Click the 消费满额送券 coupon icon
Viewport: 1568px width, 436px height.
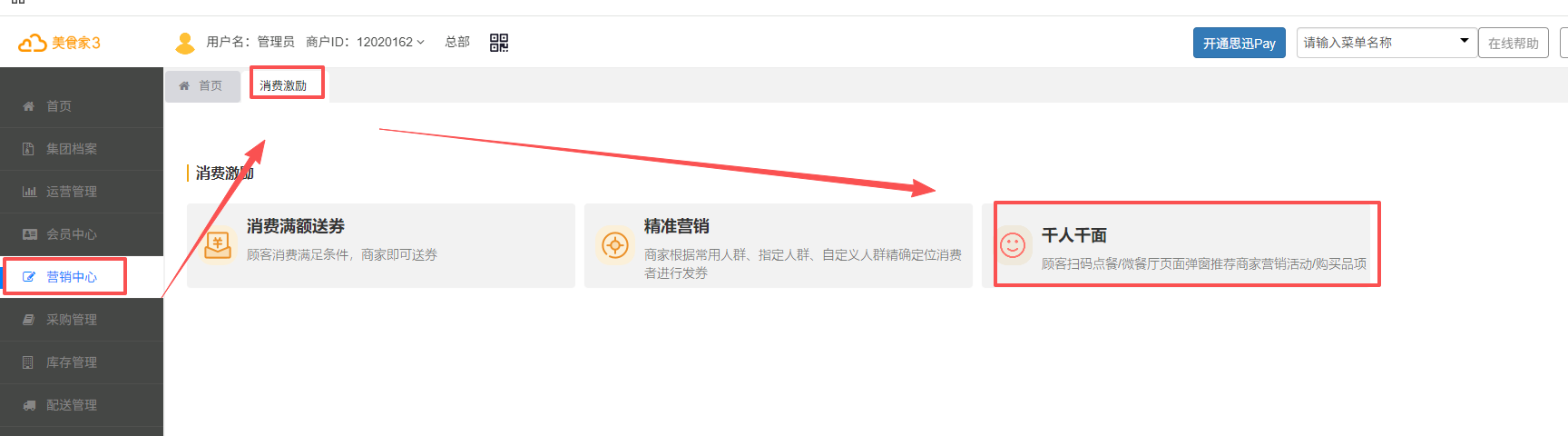point(218,245)
